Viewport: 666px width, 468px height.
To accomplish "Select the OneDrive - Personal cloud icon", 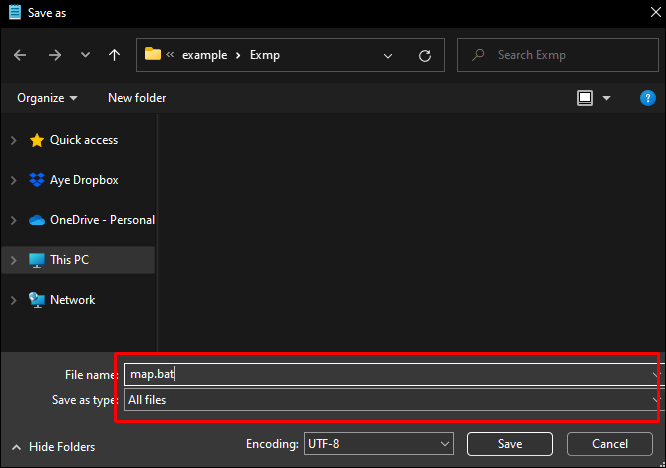I will pyautogui.click(x=37, y=220).
